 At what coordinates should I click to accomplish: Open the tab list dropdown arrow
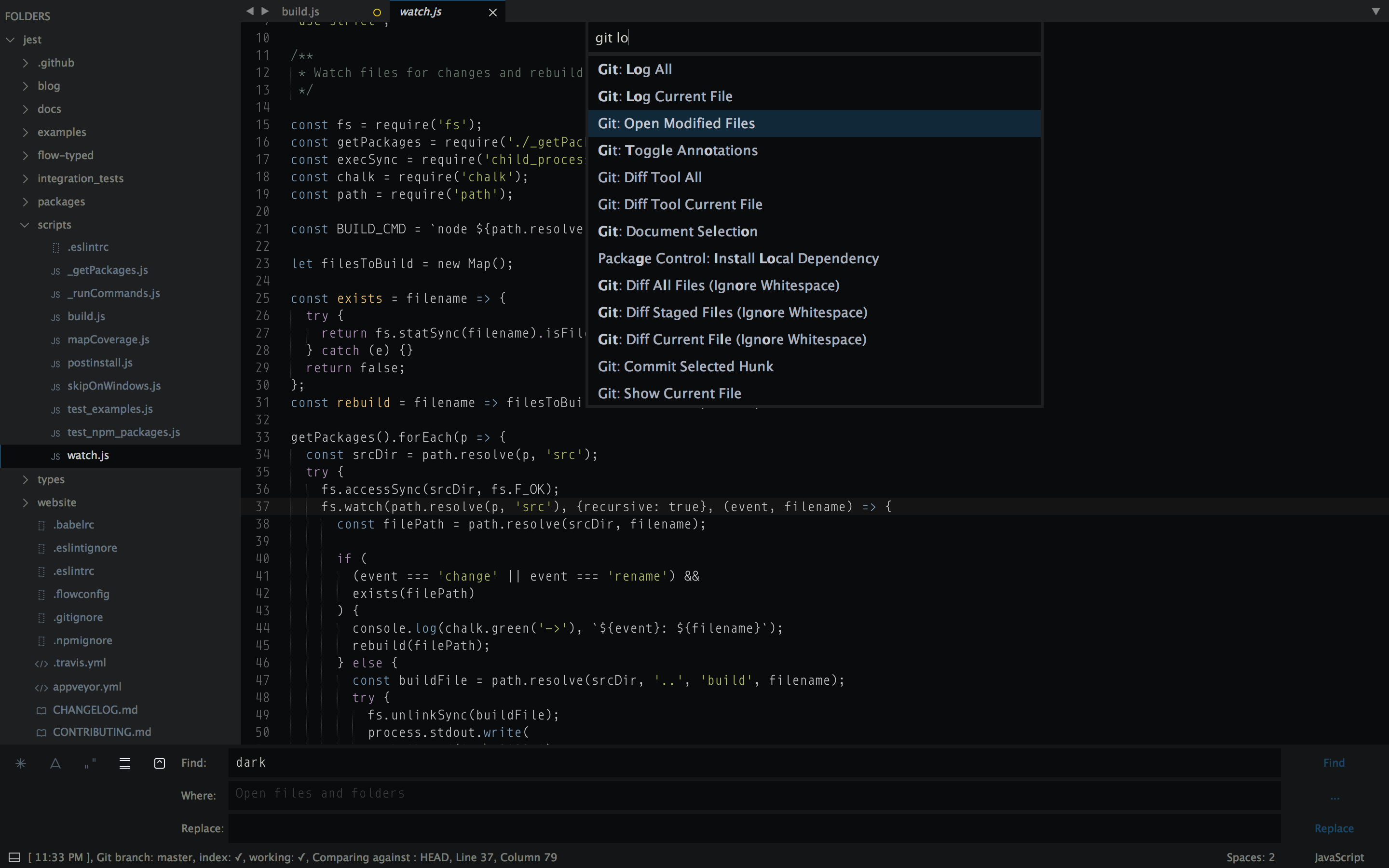point(1376,11)
